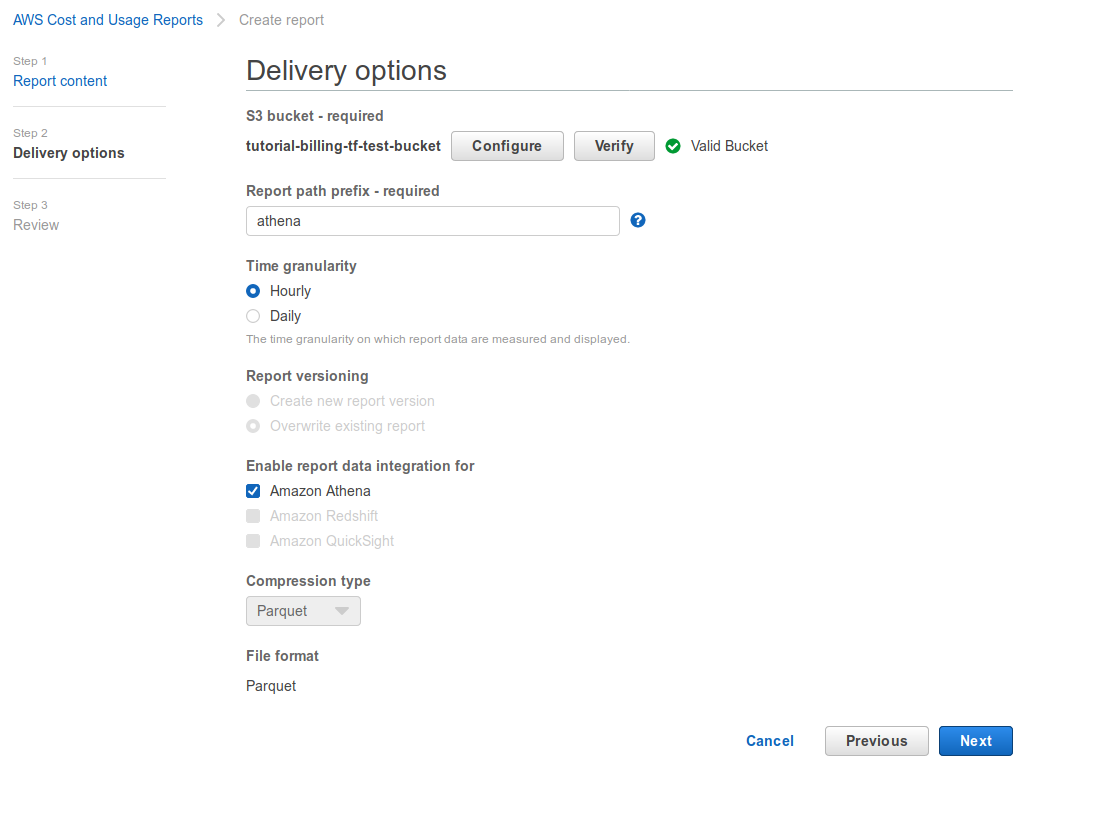
Task: Click the help question mark icon
Action: tap(637, 220)
